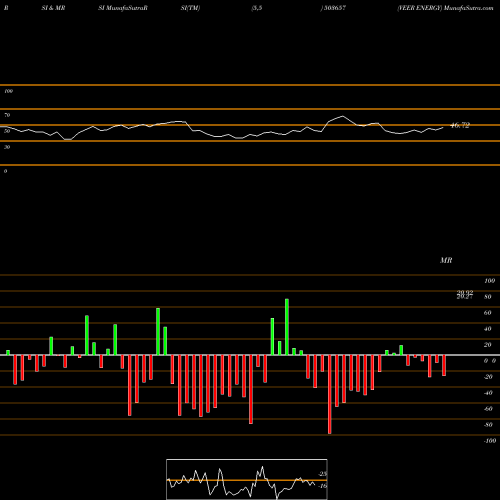Click the 100 level label on RSI axis

point(8,91)
